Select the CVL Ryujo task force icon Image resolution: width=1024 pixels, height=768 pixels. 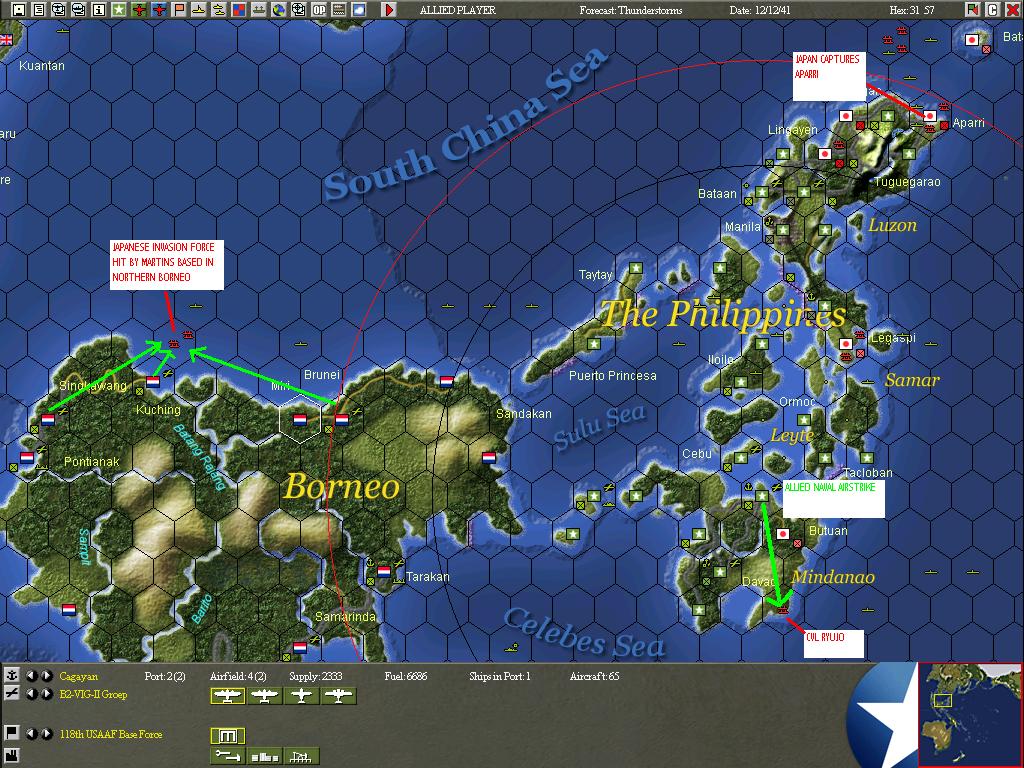click(784, 610)
